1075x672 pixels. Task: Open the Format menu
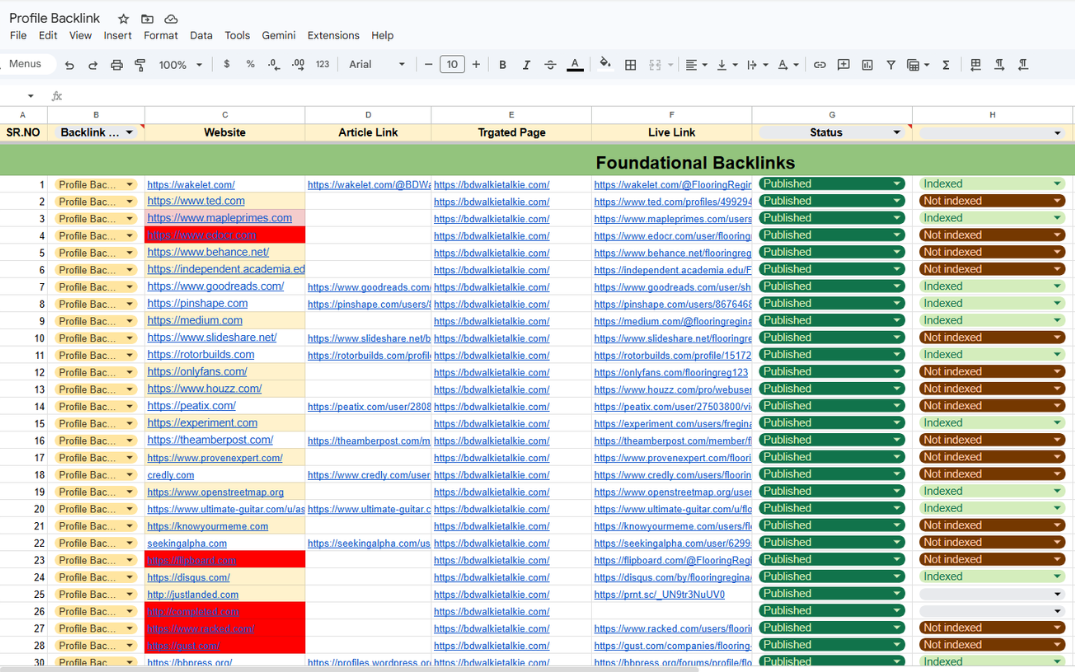click(160, 35)
